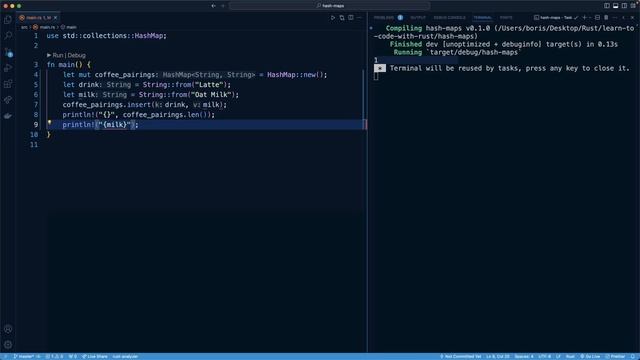The image size is (640, 360).
Task: Click the HashMap::new() call on line 4
Action: click(295, 75)
